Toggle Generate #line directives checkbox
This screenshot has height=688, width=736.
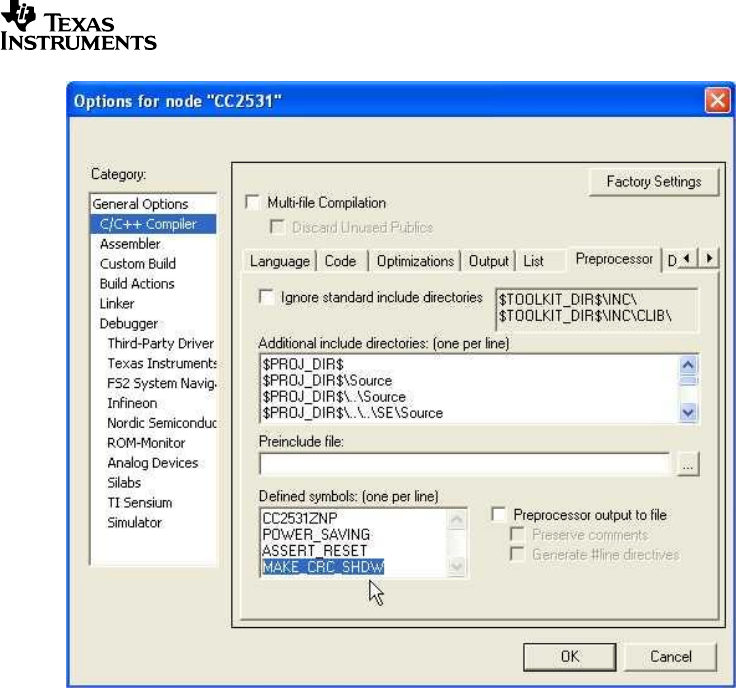click(x=517, y=554)
